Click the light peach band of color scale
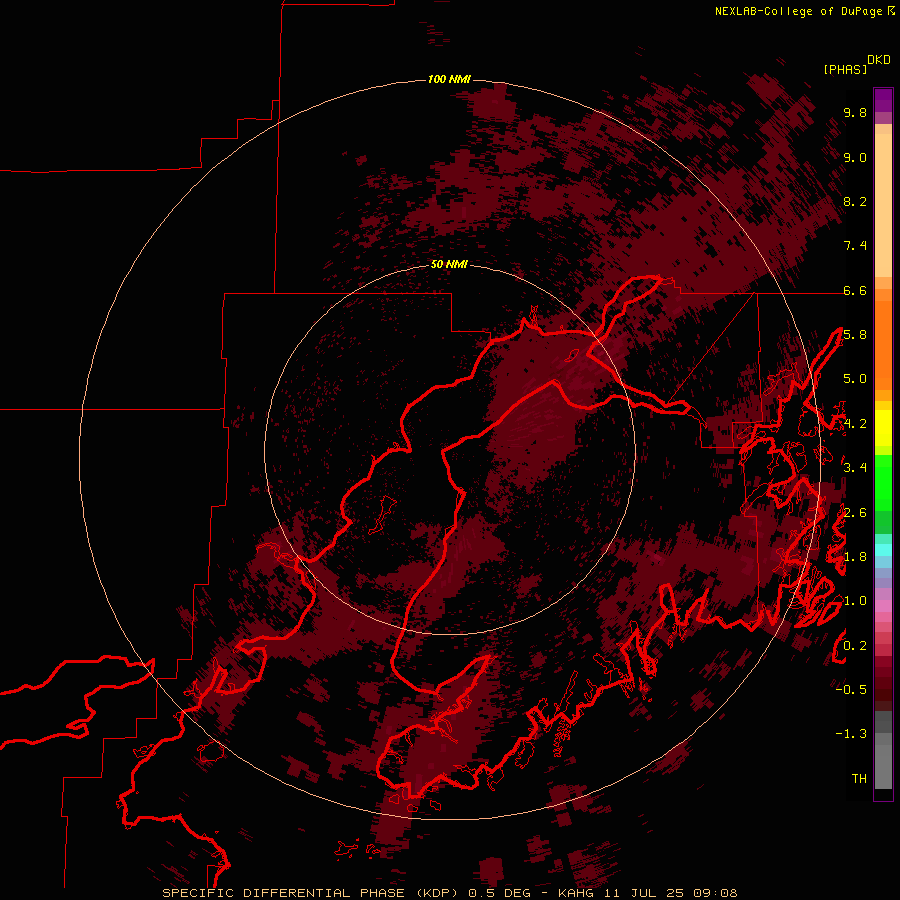Image resolution: width=900 pixels, height=900 pixels. click(x=883, y=207)
